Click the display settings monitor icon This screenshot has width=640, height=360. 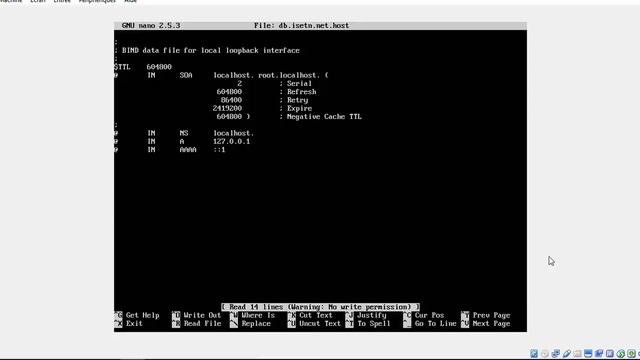(x=588, y=353)
